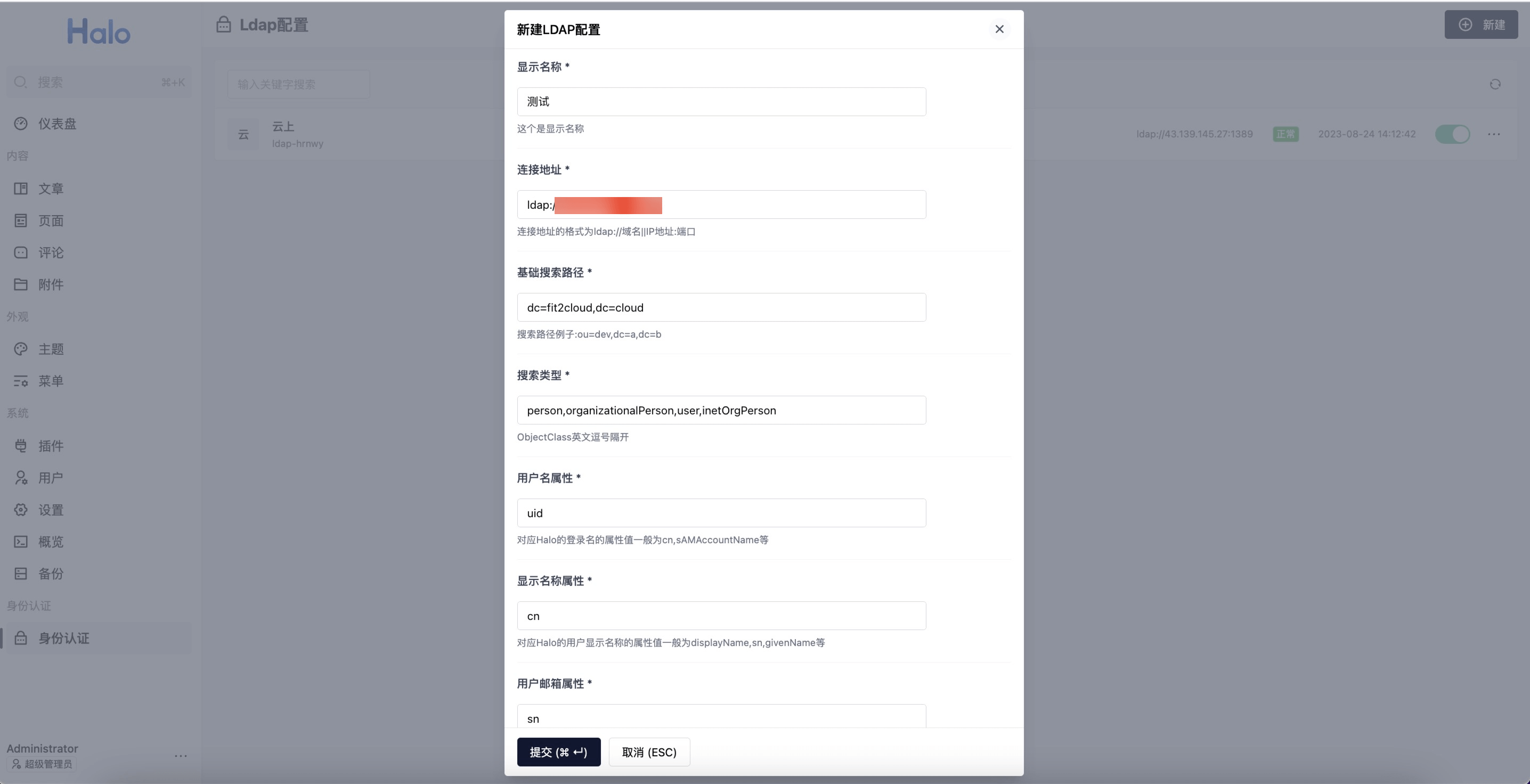The height and width of the screenshot is (784, 1530).
Task: Click the 身份认证 identity icon
Action: (x=20, y=638)
